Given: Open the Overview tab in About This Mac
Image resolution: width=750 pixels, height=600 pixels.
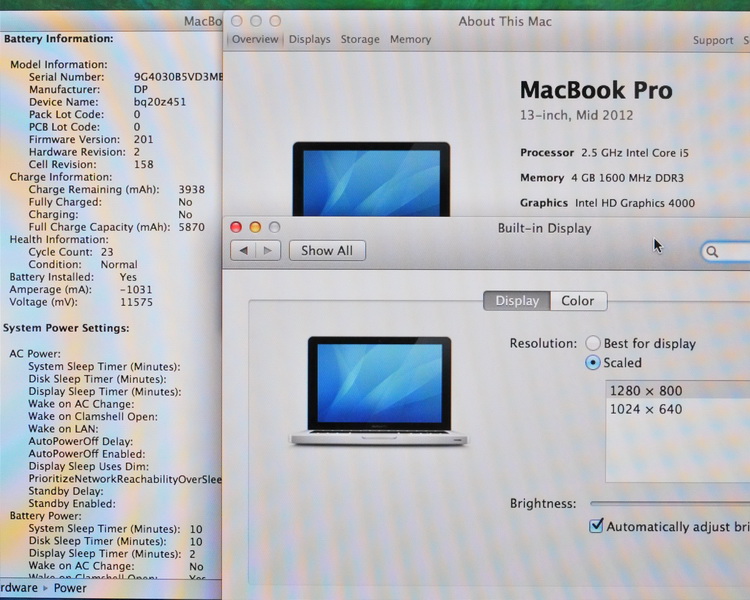Looking at the screenshot, I should coord(255,39).
